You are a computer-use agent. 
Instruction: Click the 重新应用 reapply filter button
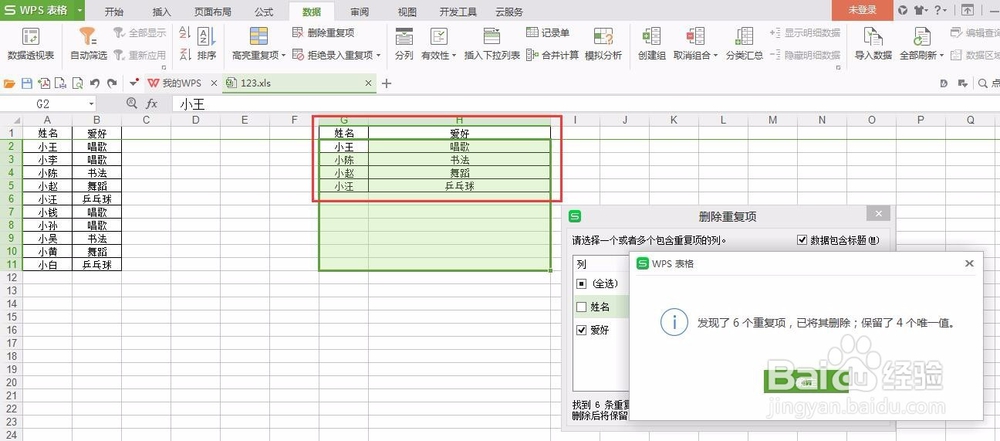[x=140, y=55]
